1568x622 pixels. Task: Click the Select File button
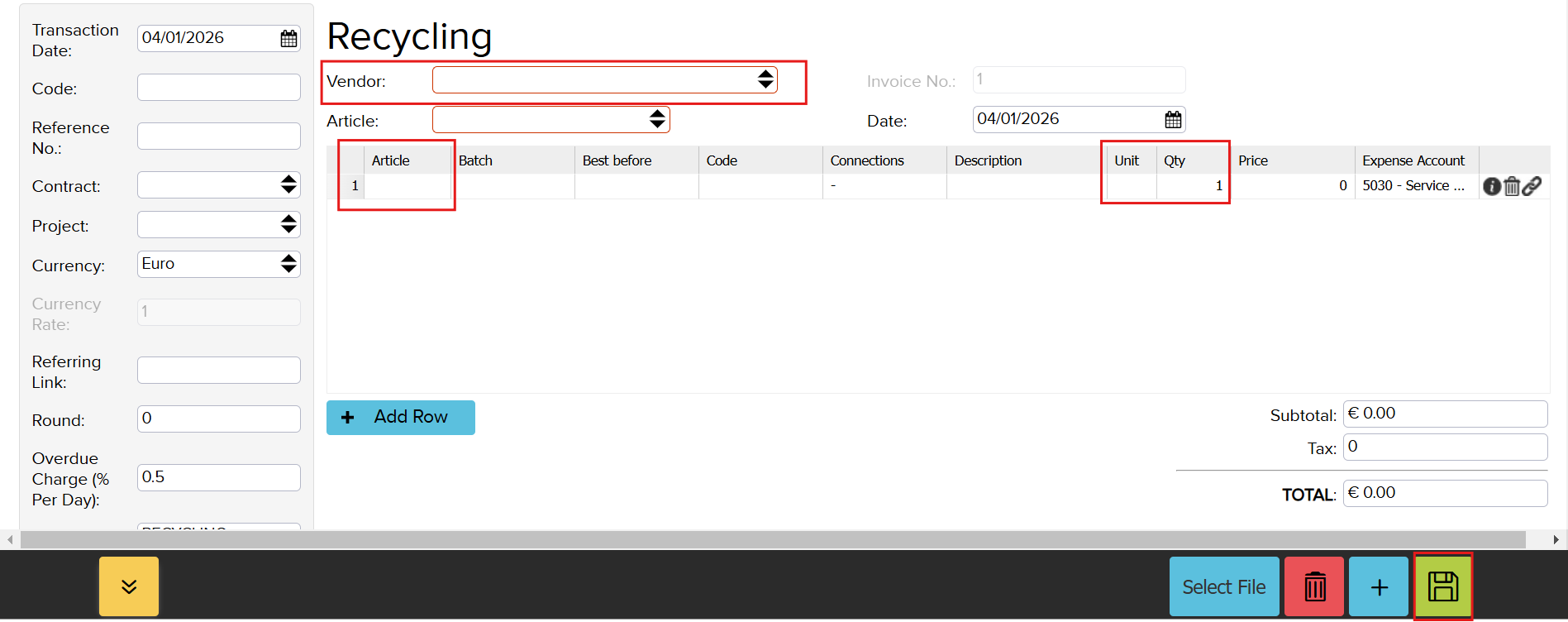pos(1223,586)
